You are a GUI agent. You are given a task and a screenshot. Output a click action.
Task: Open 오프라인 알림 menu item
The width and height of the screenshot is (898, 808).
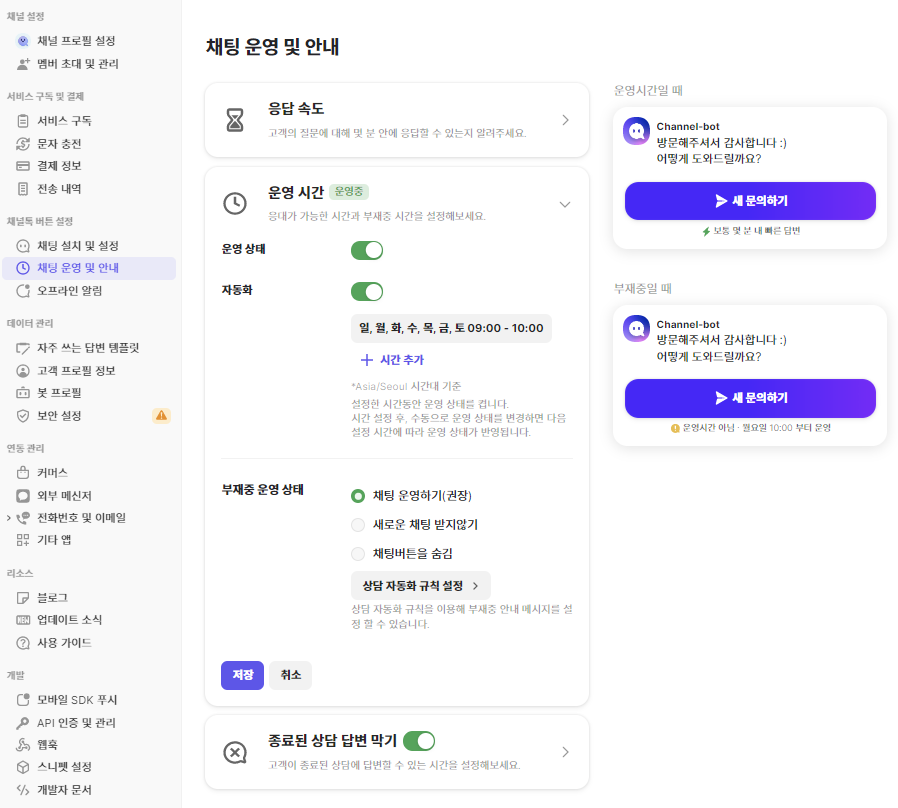(x=69, y=291)
